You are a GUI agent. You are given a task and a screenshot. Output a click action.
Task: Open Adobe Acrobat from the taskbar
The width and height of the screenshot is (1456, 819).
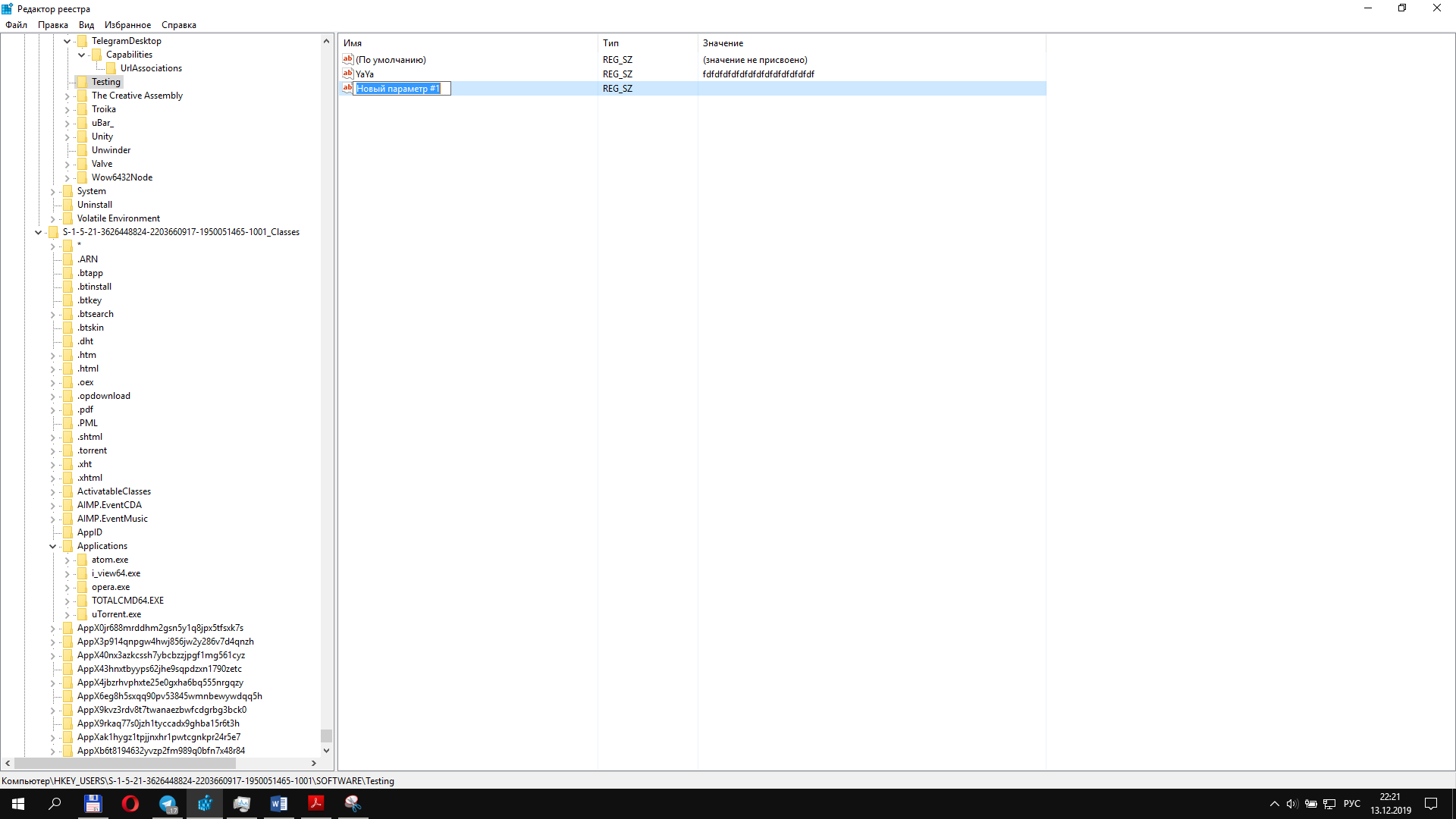click(x=316, y=804)
